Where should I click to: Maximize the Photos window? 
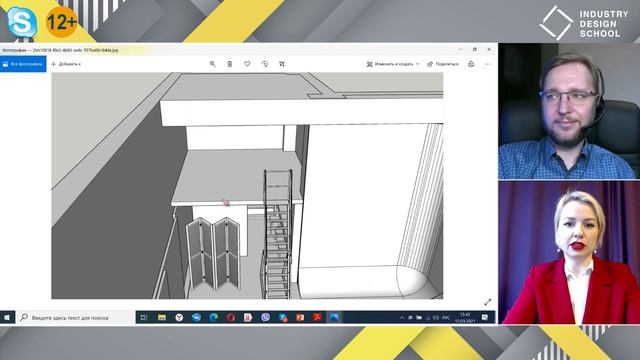pyautogui.click(x=474, y=50)
